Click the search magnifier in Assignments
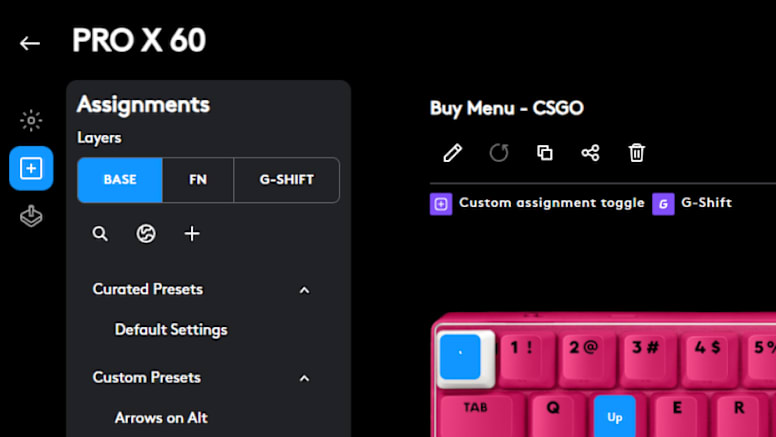Image resolution: width=776 pixels, height=437 pixels. [x=100, y=234]
